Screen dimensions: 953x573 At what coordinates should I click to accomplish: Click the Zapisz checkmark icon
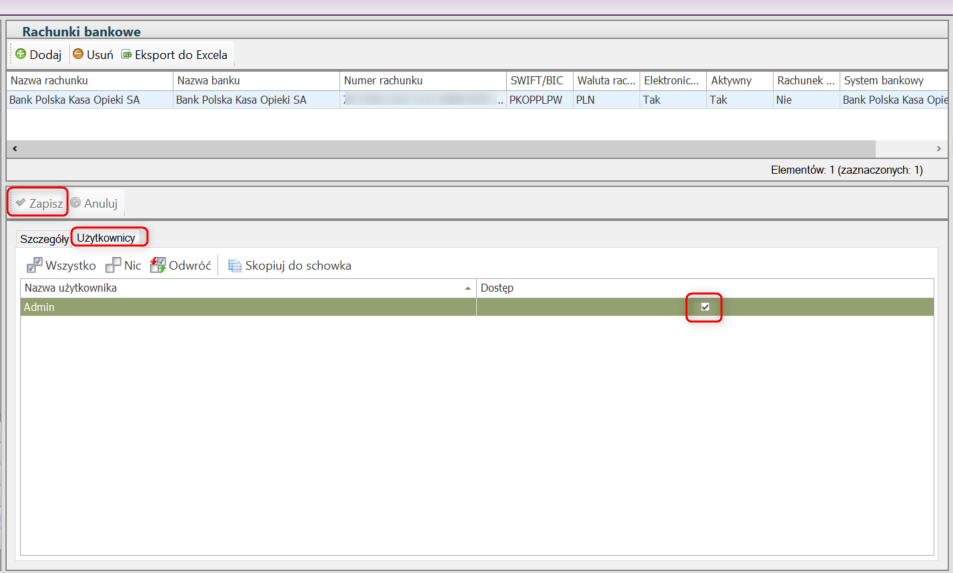(x=21, y=202)
